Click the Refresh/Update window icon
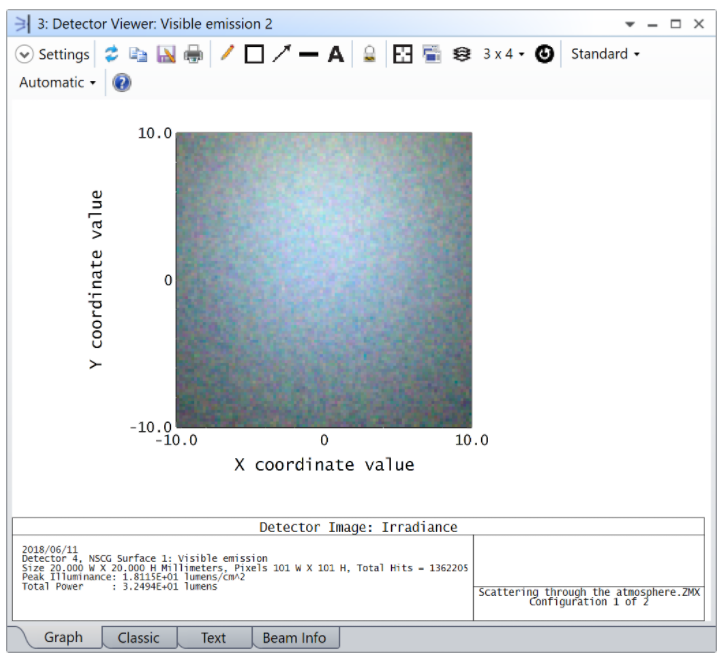The width and height of the screenshot is (723, 664). [111, 54]
